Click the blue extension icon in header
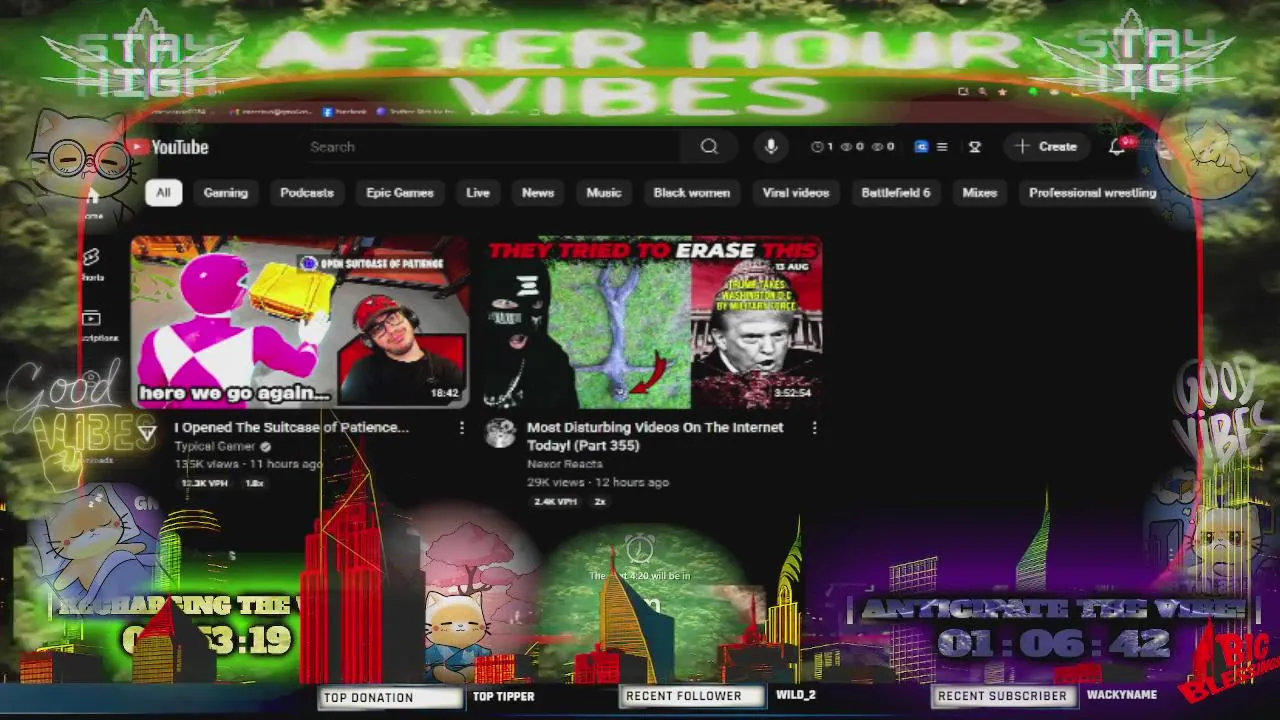Viewport: 1280px width, 720px height. (921, 147)
